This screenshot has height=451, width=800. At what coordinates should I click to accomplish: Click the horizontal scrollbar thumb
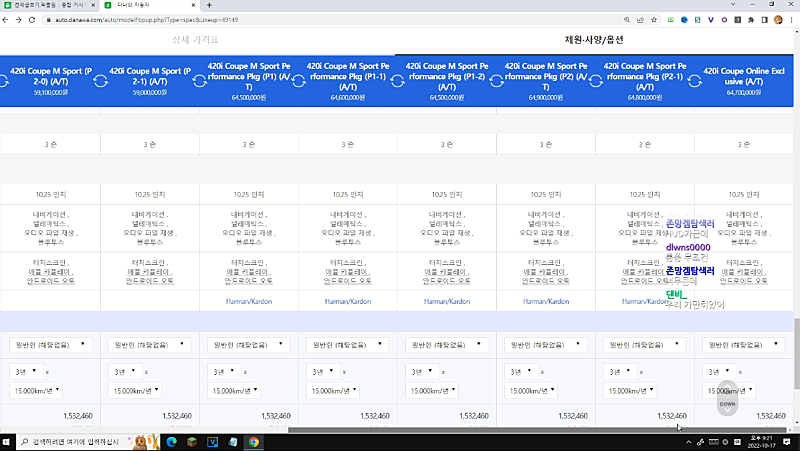tap(537, 430)
